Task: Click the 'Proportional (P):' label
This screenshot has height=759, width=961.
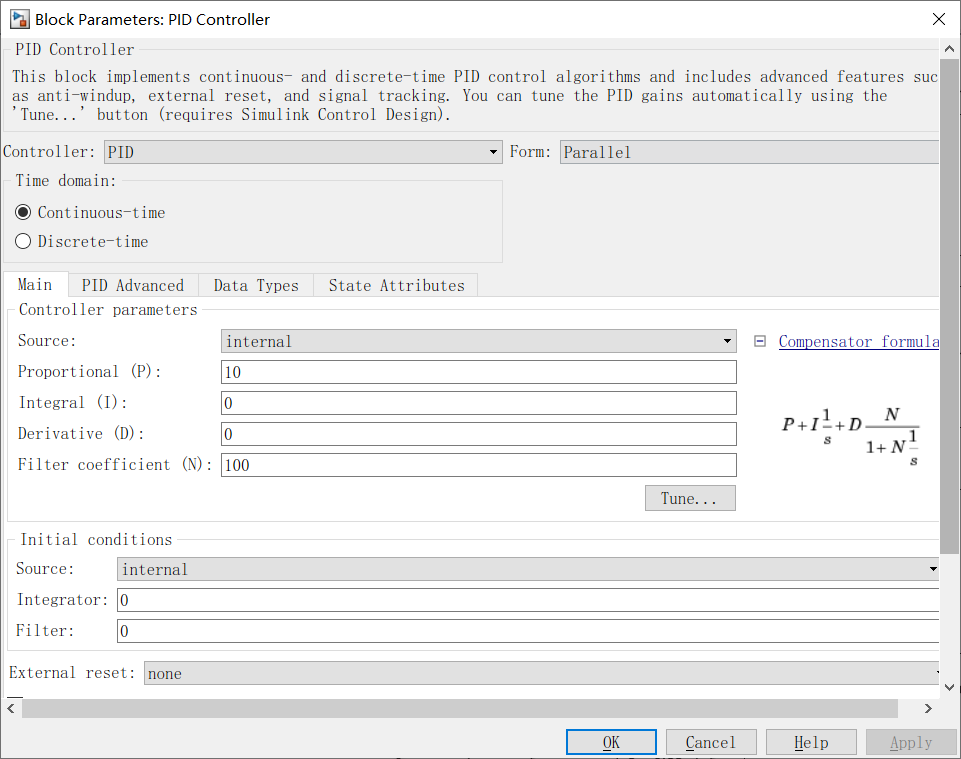Action: [89, 372]
